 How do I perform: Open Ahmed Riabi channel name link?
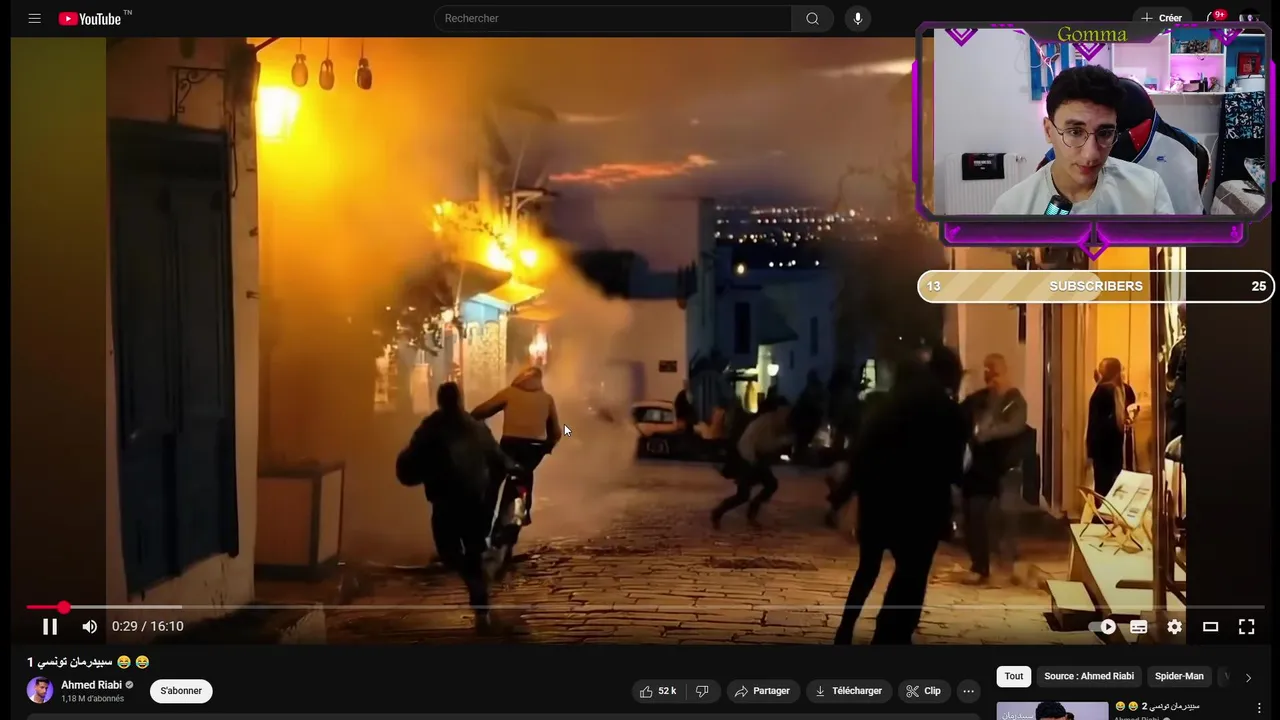pos(91,685)
